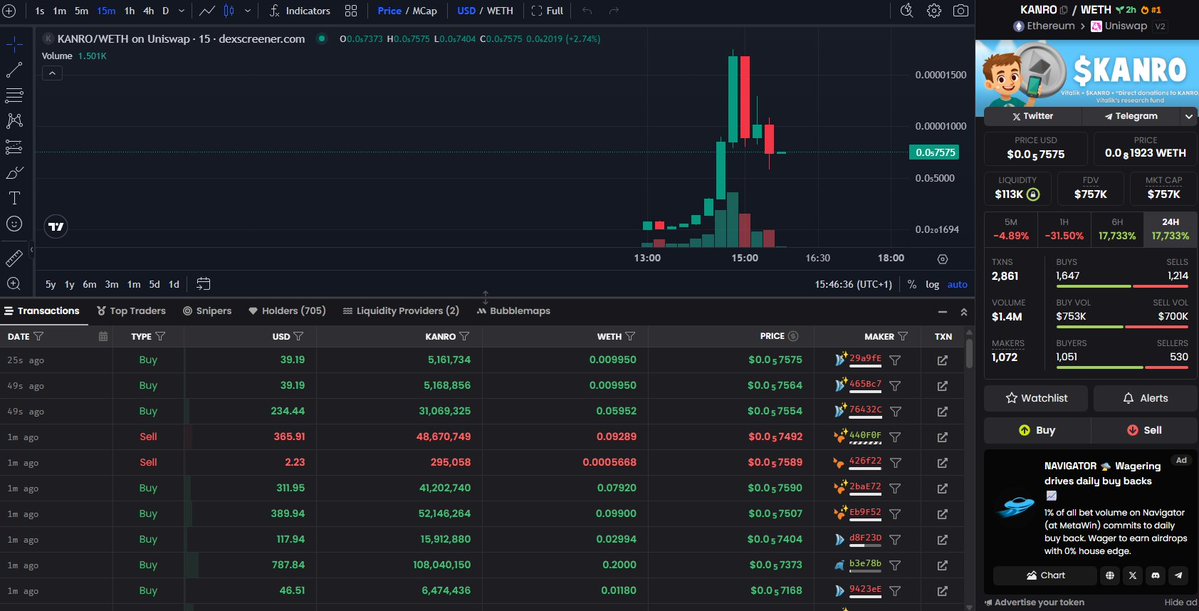Open the go-to-date calendar icon
This screenshot has width=1199, height=611.
click(x=203, y=284)
